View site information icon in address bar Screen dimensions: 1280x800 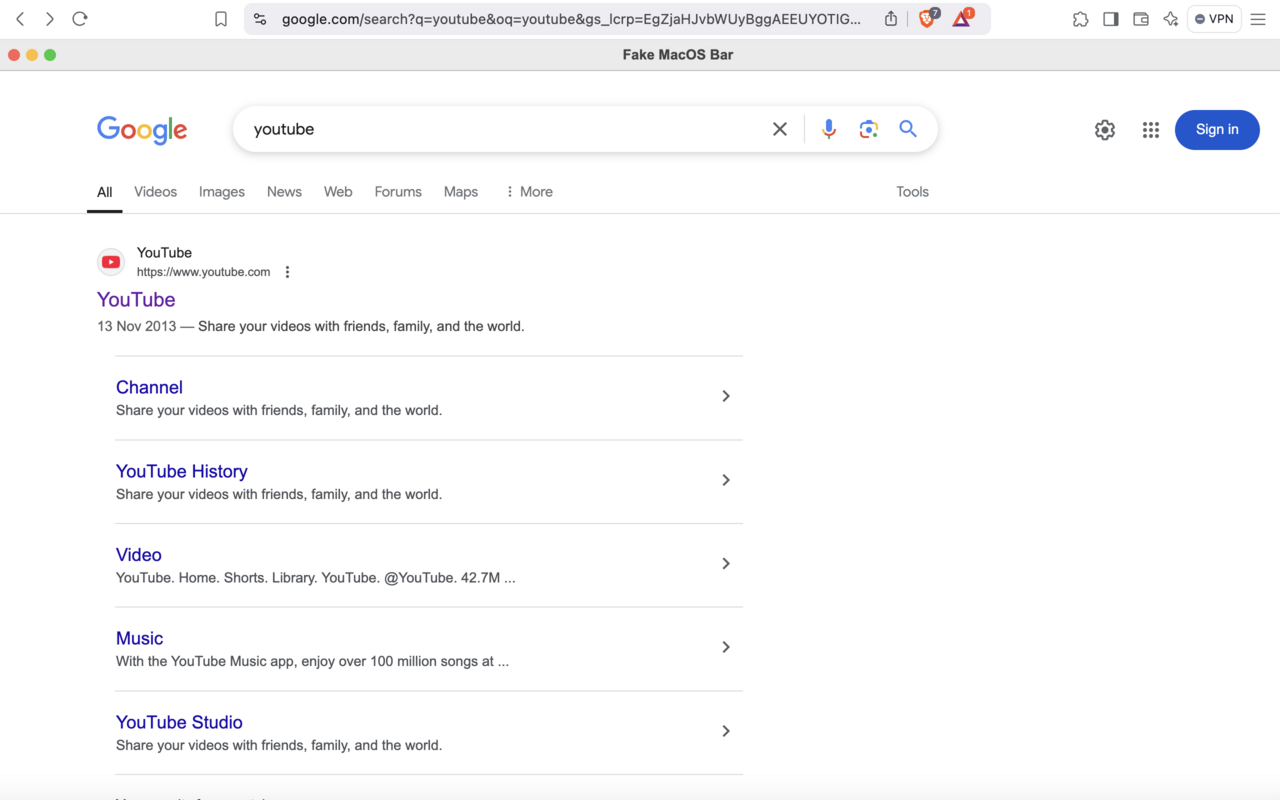click(260, 19)
